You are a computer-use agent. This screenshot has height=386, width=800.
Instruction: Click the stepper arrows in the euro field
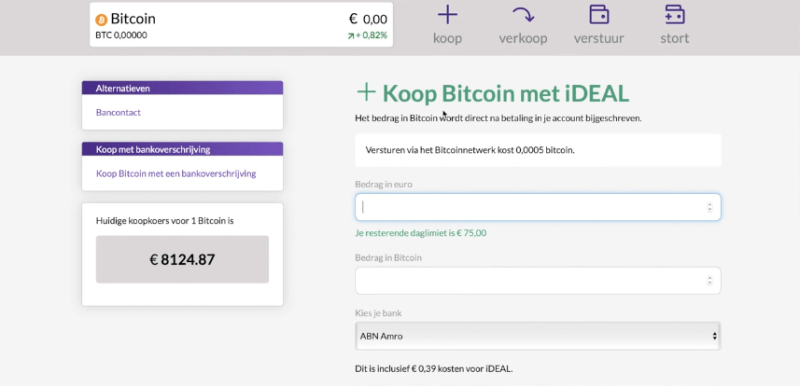point(709,207)
